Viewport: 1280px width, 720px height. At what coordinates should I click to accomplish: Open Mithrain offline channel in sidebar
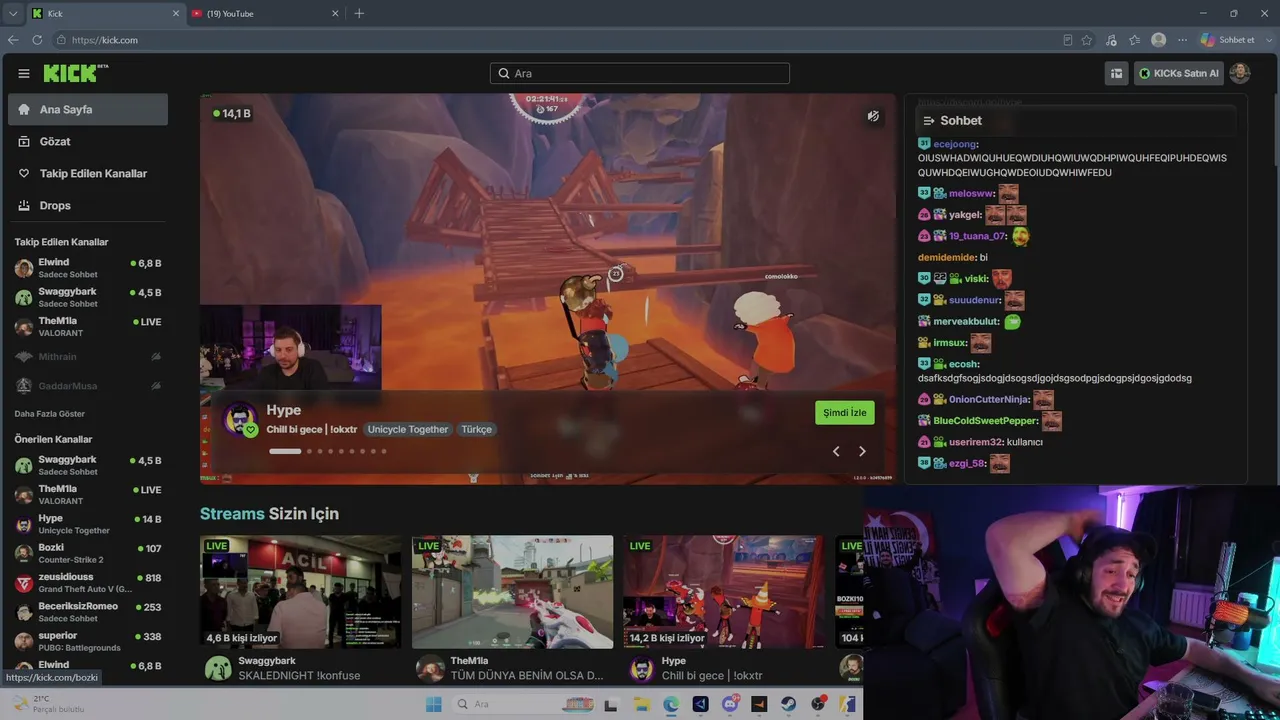coord(88,357)
